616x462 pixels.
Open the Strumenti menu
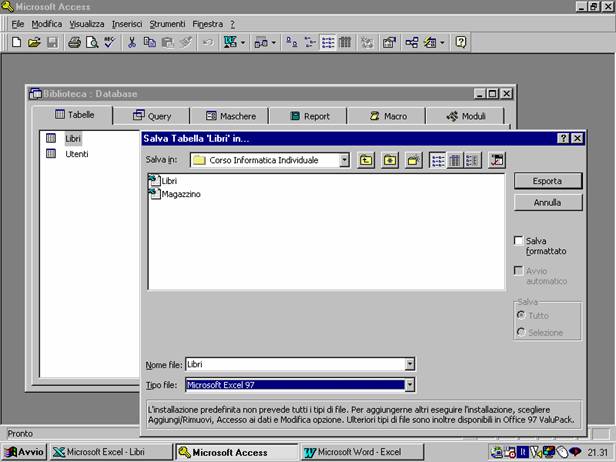pyautogui.click(x=167, y=24)
